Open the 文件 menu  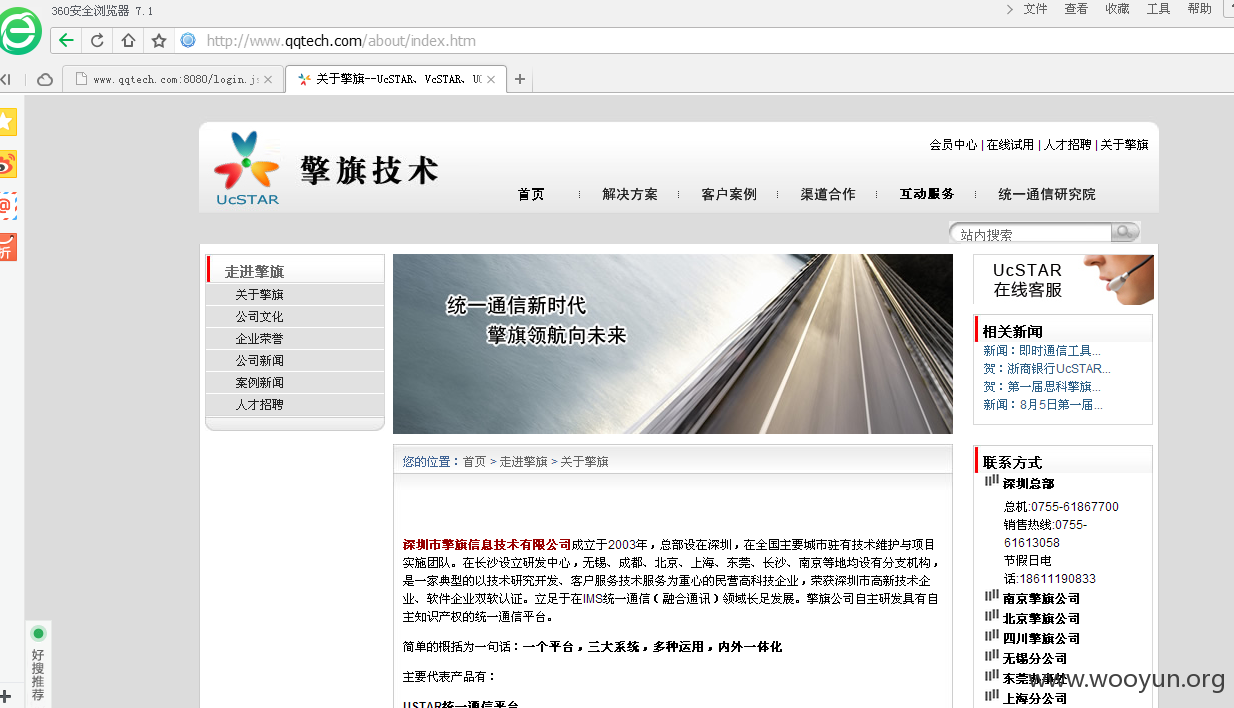click(x=1035, y=9)
